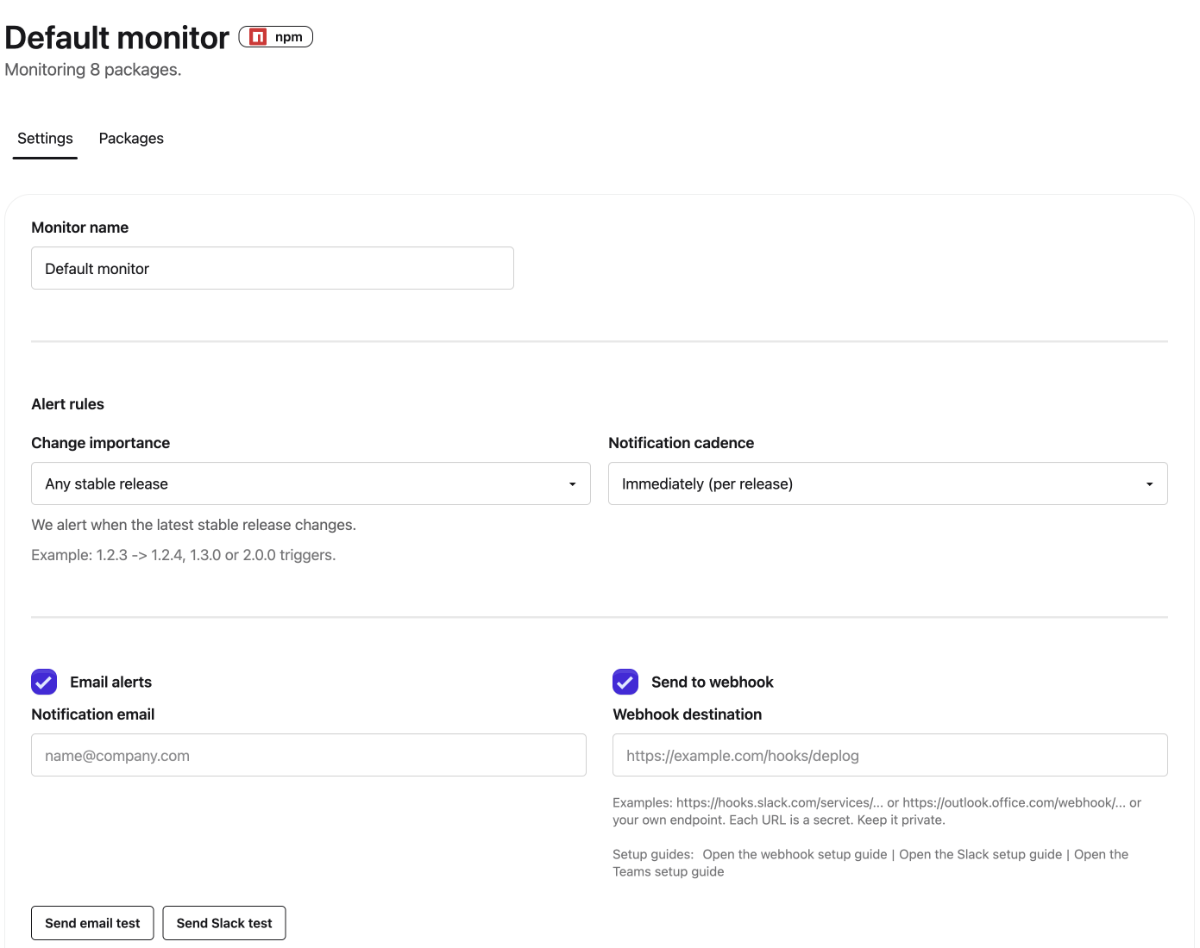Image resolution: width=1200 pixels, height=948 pixels.
Task: Click the Monitoring 8 packages subtitle
Action: 93,70
